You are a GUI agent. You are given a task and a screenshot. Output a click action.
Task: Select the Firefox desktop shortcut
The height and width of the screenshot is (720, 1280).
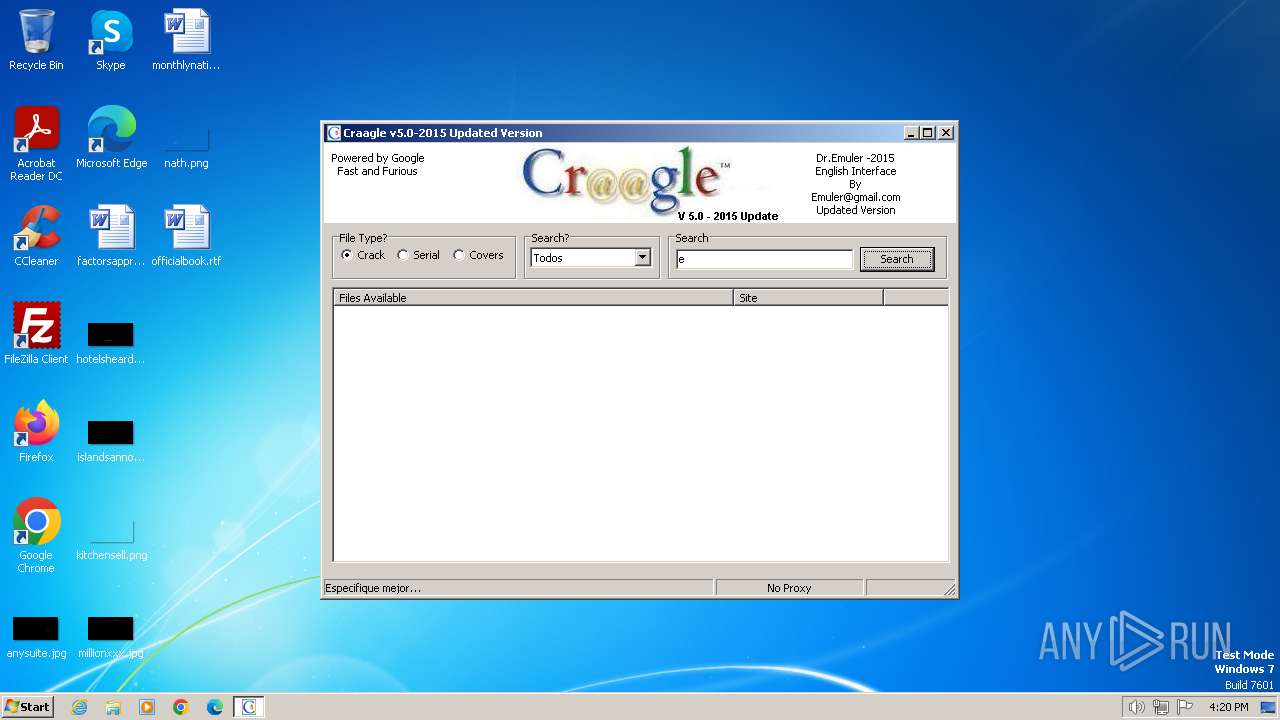coord(36,432)
